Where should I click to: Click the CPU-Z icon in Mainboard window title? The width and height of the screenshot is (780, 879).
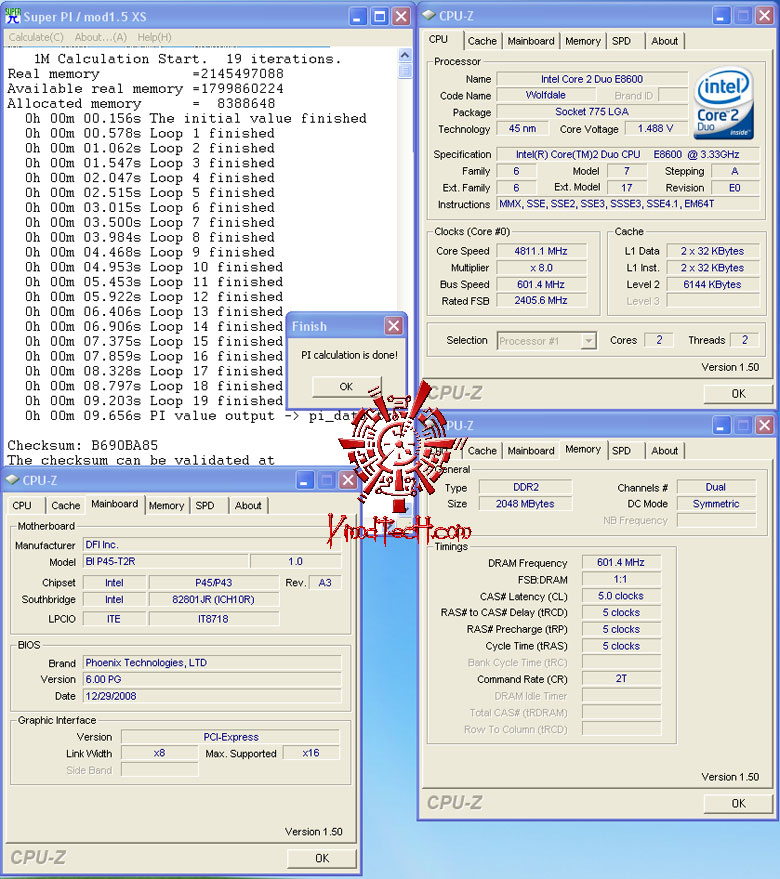coord(12,480)
